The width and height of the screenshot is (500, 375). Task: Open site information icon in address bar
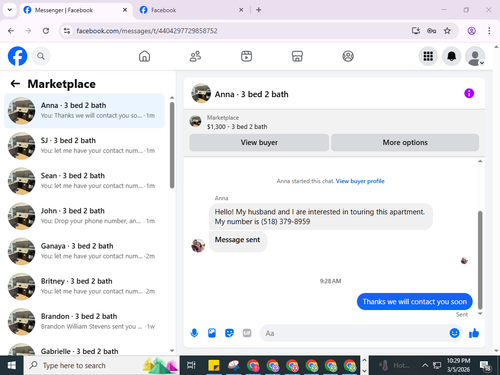click(x=67, y=31)
